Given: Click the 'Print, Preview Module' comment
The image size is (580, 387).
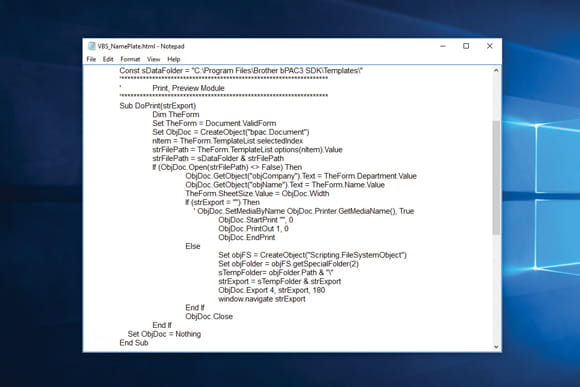Looking at the screenshot, I should [x=188, y=88].
